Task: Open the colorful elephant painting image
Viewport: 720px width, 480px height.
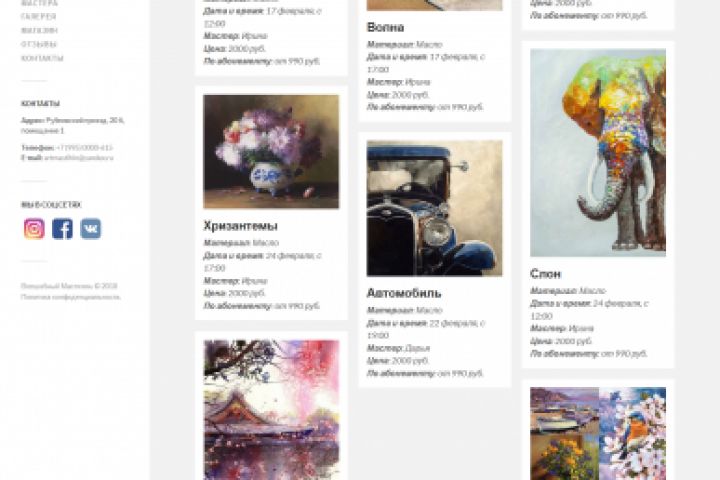Action: point(598,152)
